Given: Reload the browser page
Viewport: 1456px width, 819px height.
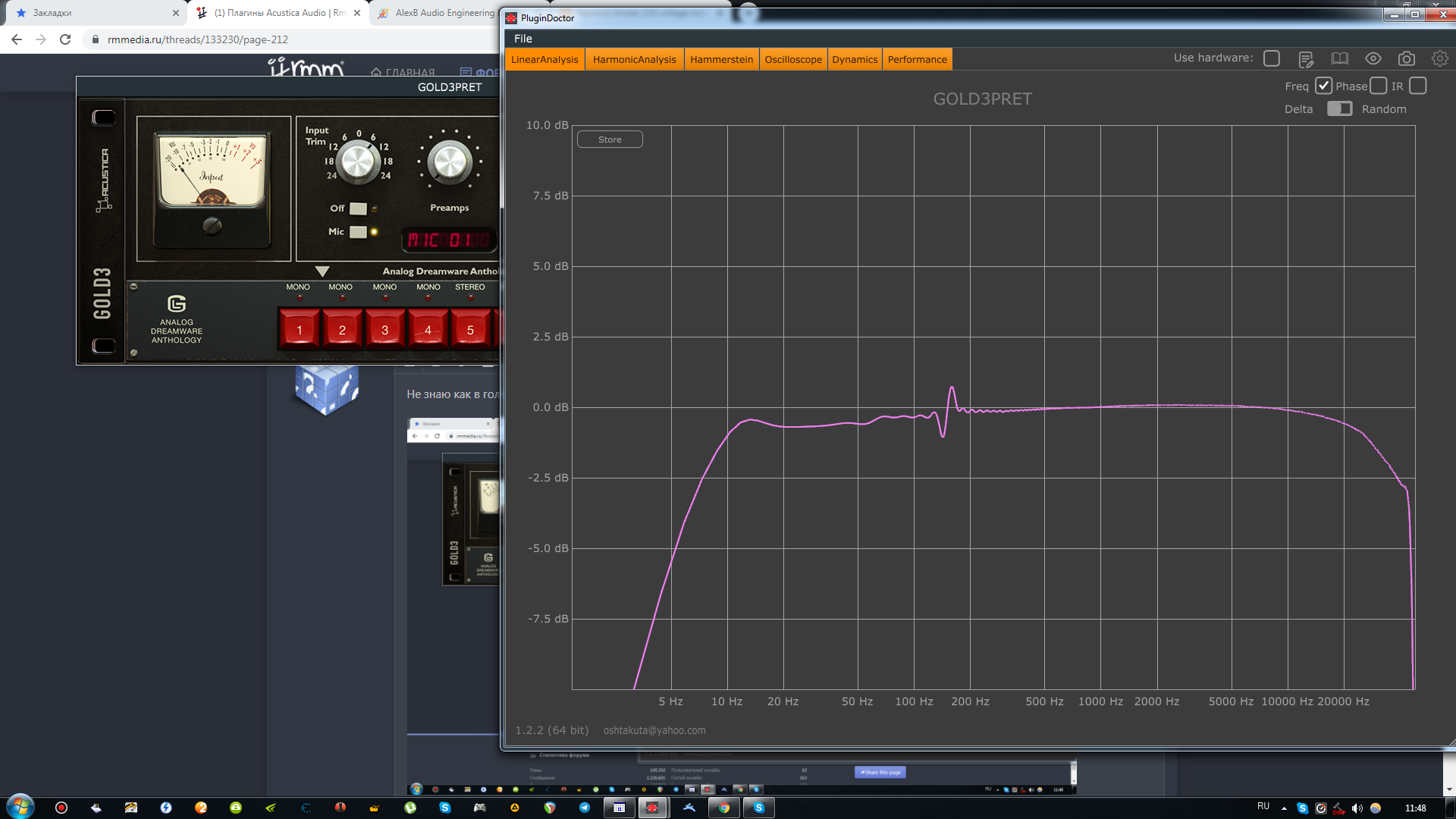Looking at the screenshot, I should click(x=65, y=39).
